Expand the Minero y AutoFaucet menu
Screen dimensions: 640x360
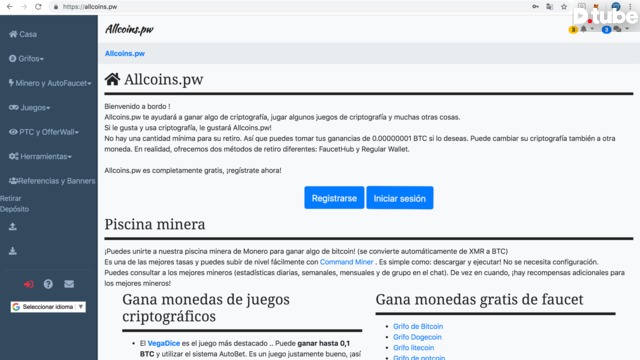pos(50,83)
